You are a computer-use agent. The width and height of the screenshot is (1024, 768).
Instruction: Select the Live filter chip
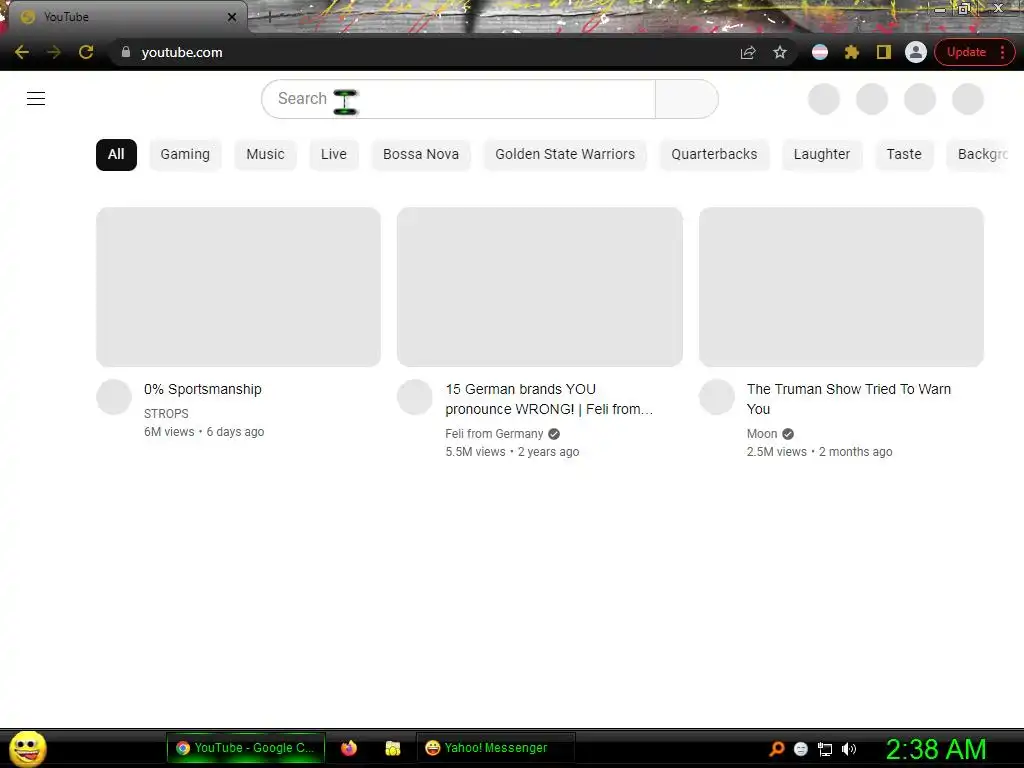(334, 155)
